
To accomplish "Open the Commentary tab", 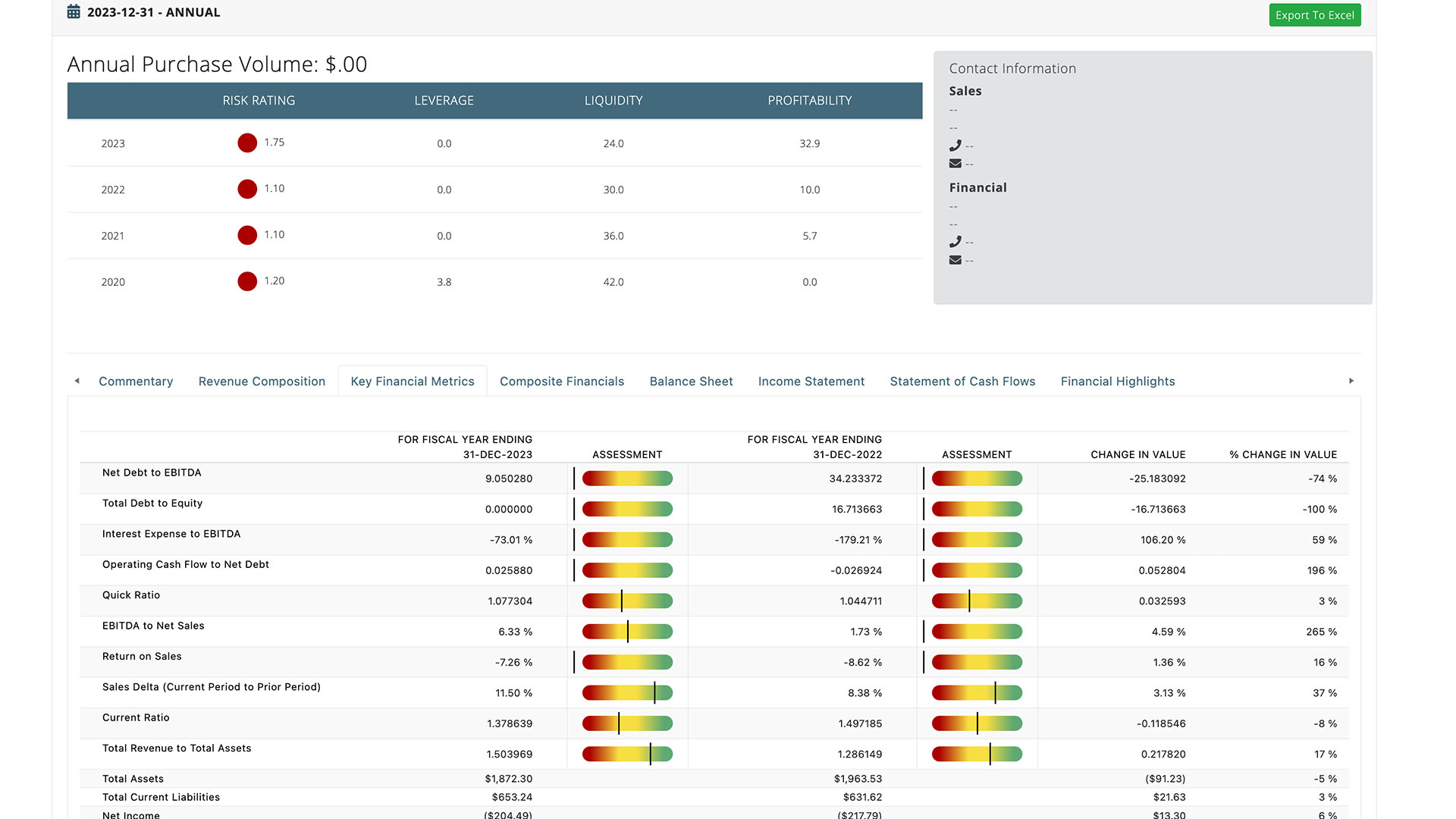I will [136, 381].
